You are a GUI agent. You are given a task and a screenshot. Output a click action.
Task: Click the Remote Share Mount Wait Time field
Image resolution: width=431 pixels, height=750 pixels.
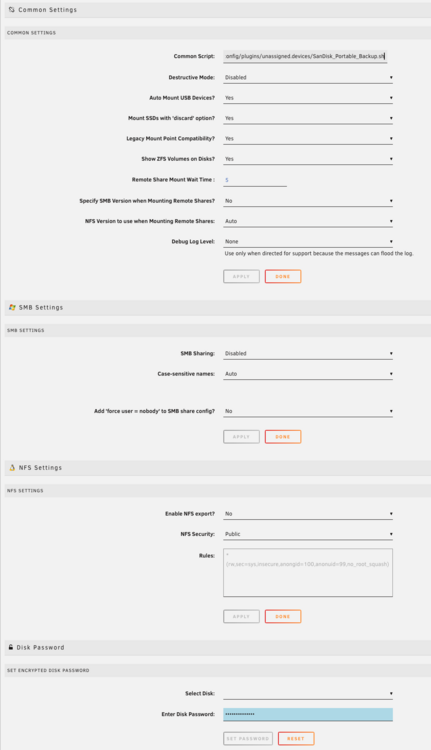click(x=255, y=180)
